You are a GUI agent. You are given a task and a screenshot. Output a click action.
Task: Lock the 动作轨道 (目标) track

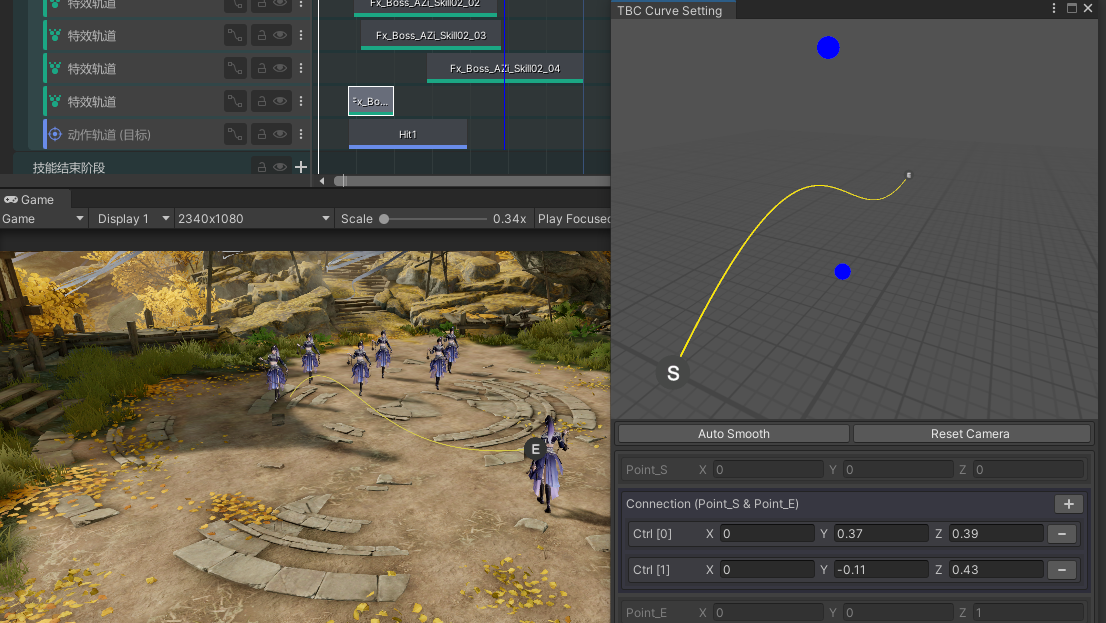click(x=262, y=134)
